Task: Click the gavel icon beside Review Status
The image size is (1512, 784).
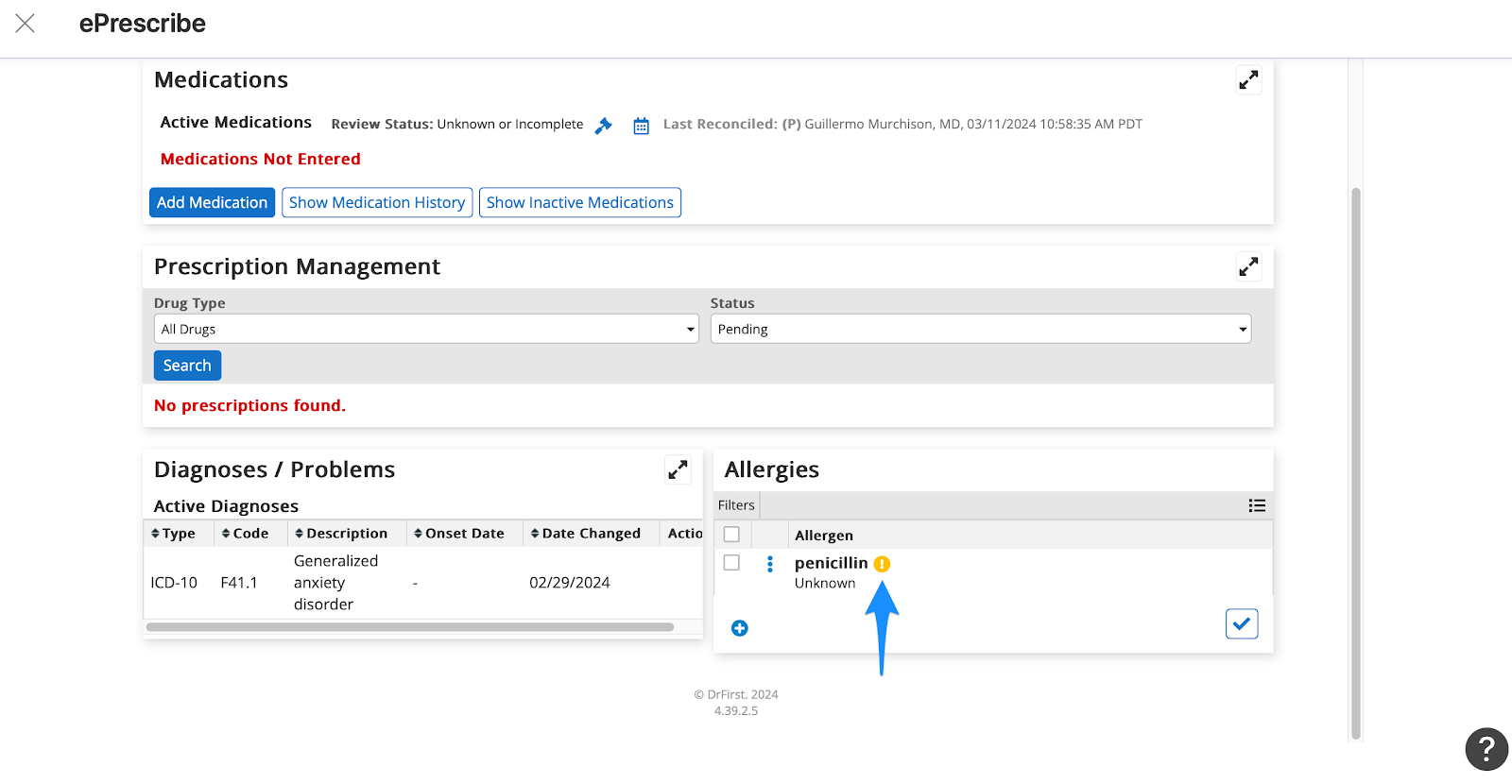Action: coord(603,126)
